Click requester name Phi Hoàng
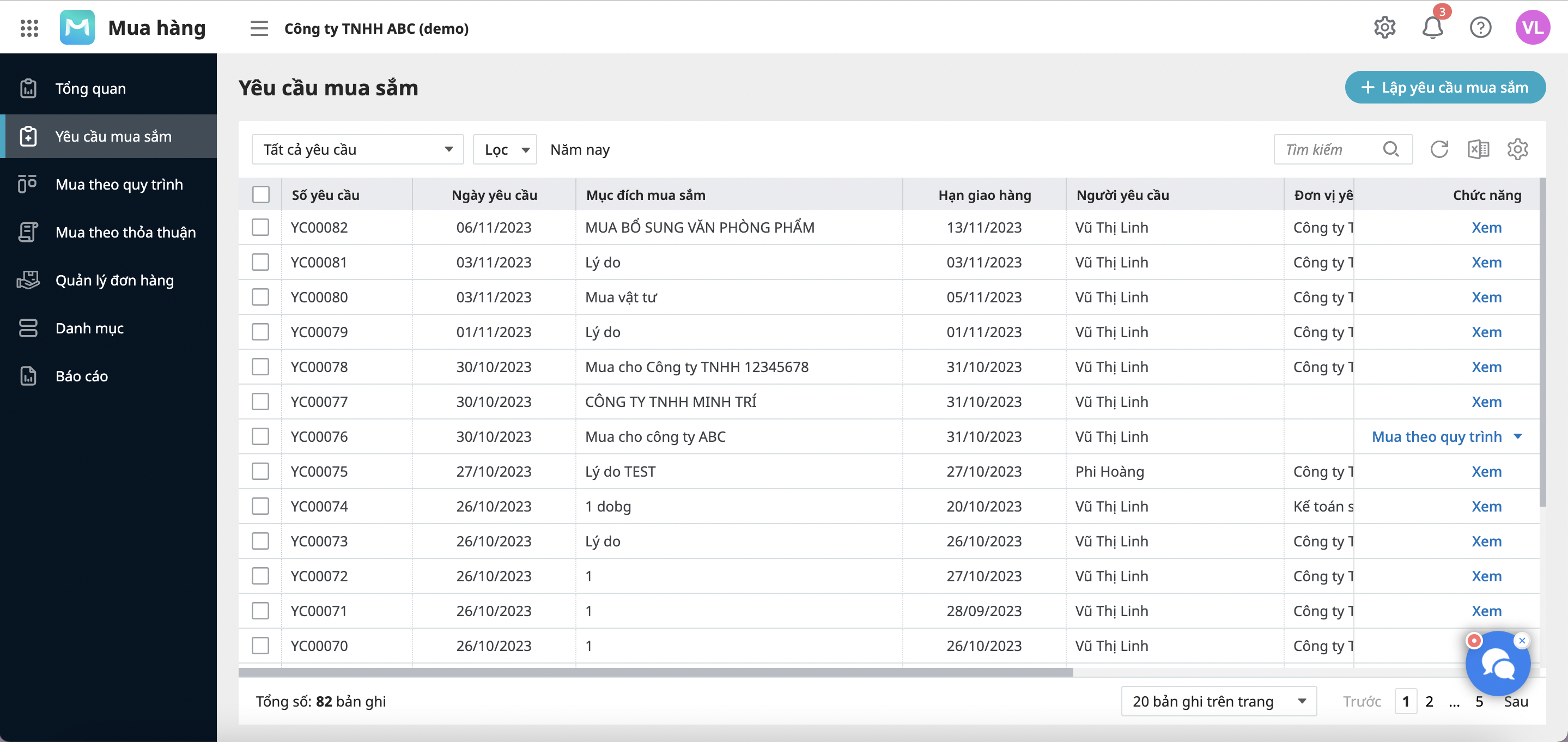The image size is (1568, 742). point(1110,471)
